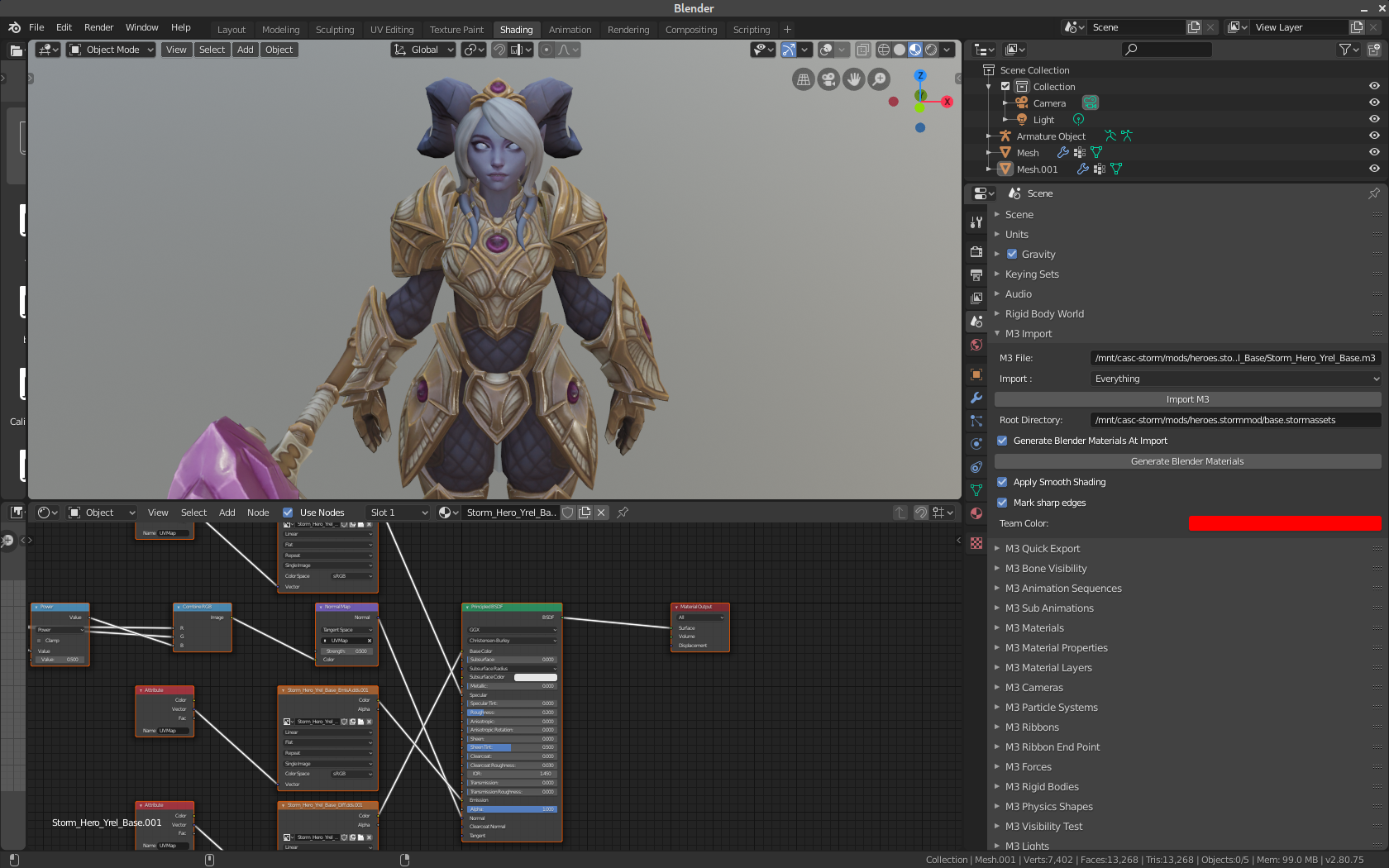Screen dimensions: 1389x868
Task: Switch to the Animation workspace tab
Action: (570, 29)
